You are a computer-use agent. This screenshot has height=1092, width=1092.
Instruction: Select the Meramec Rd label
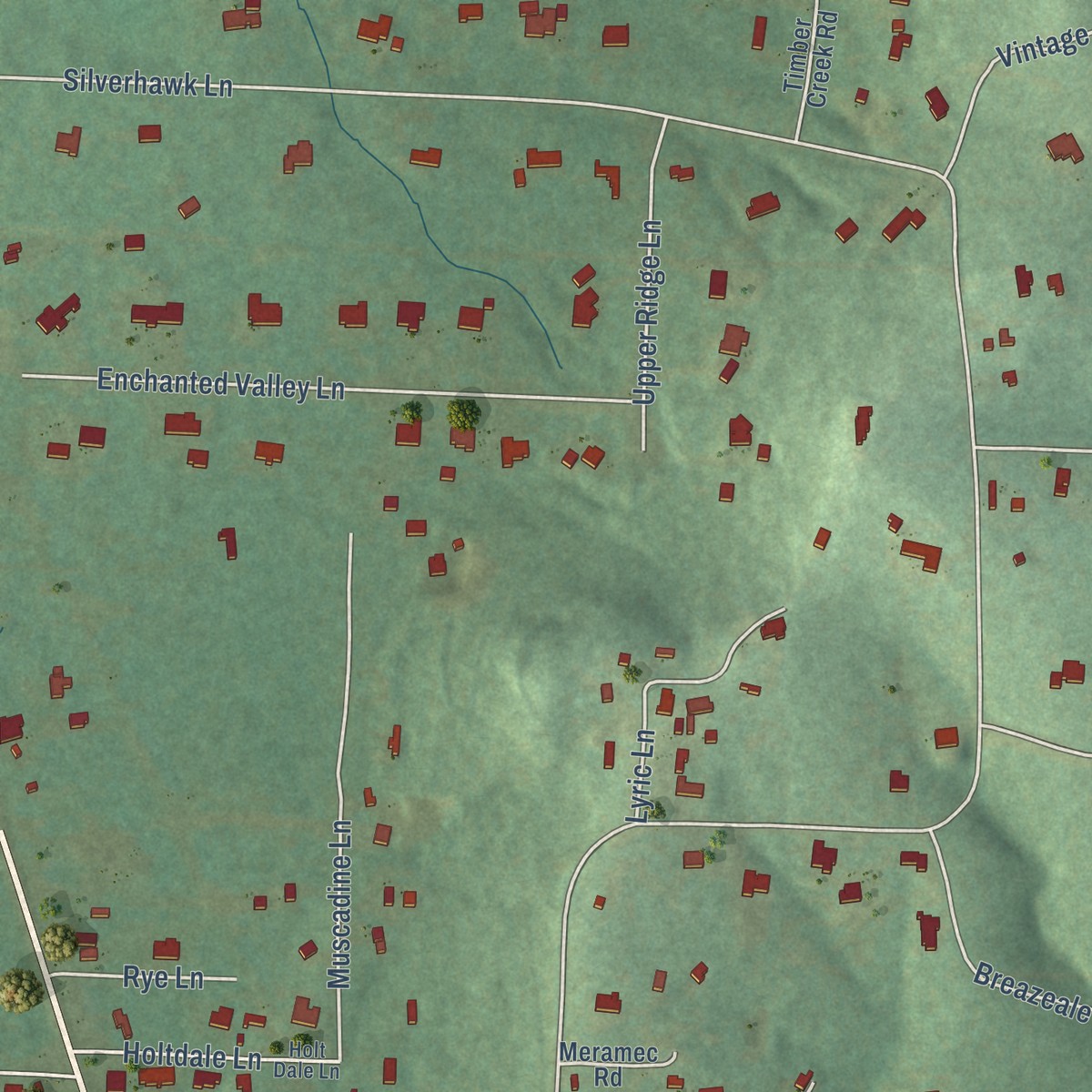[x=608, y=1065]
